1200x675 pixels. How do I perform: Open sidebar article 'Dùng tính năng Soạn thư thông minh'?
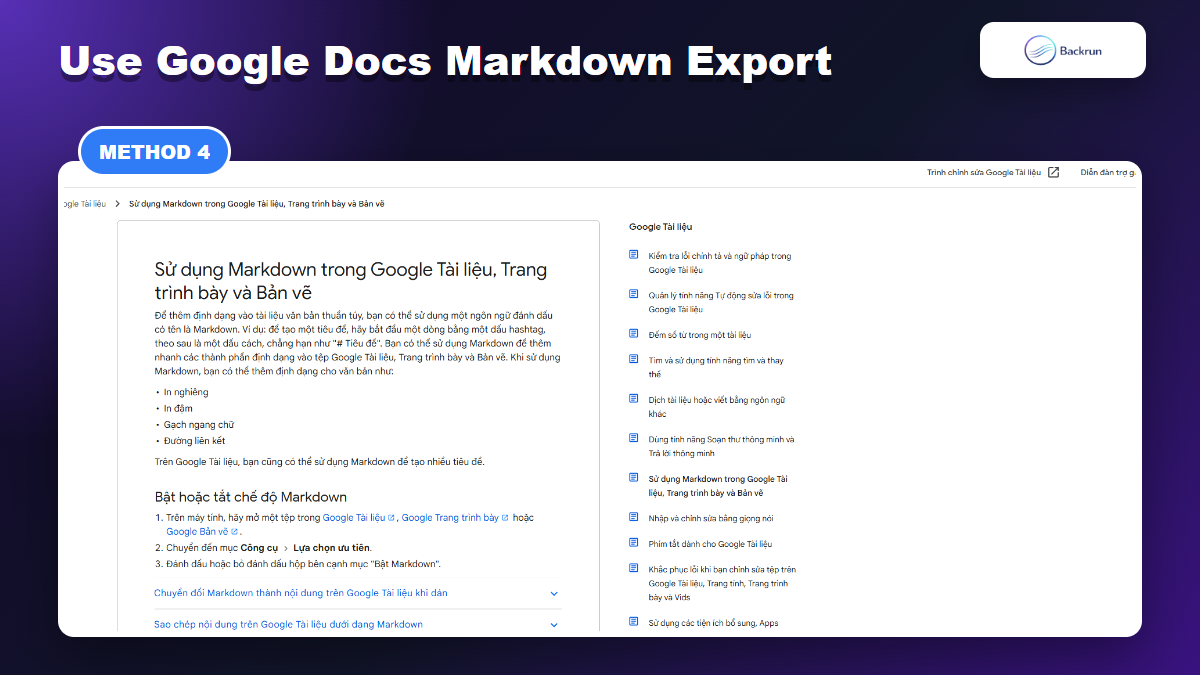(721, 446)
